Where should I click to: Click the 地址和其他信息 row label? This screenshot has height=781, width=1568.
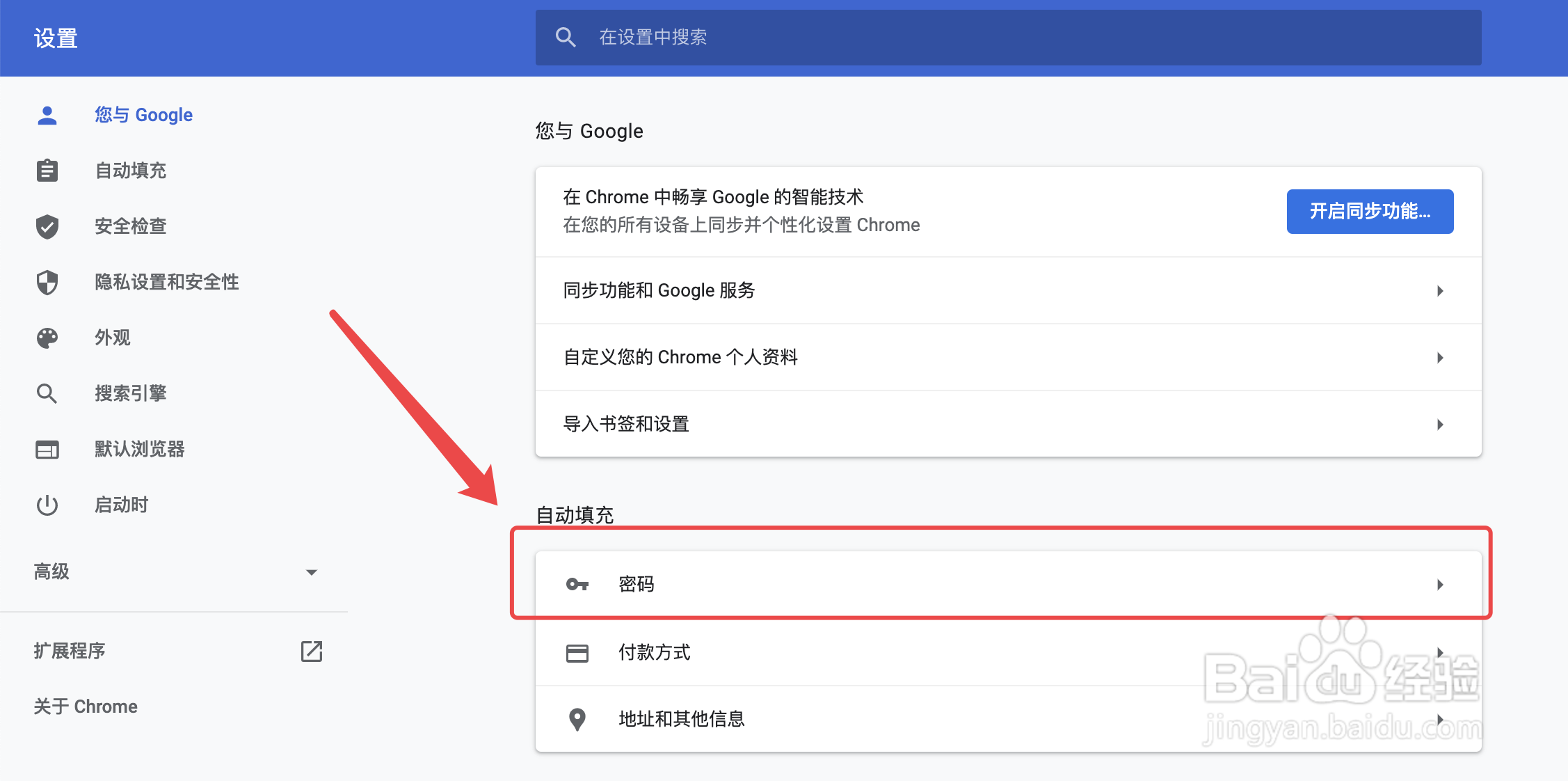point(682,719)
